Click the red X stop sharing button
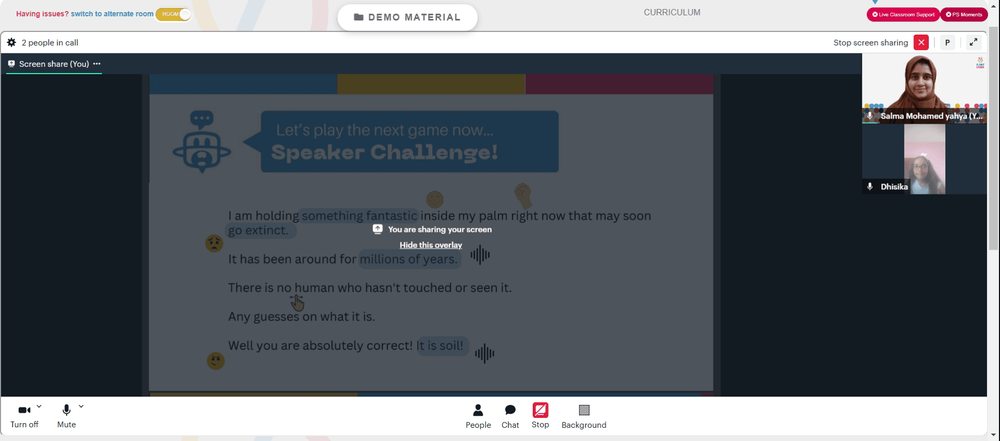This screenshot has width=1000, height=441. click(921, 43)
